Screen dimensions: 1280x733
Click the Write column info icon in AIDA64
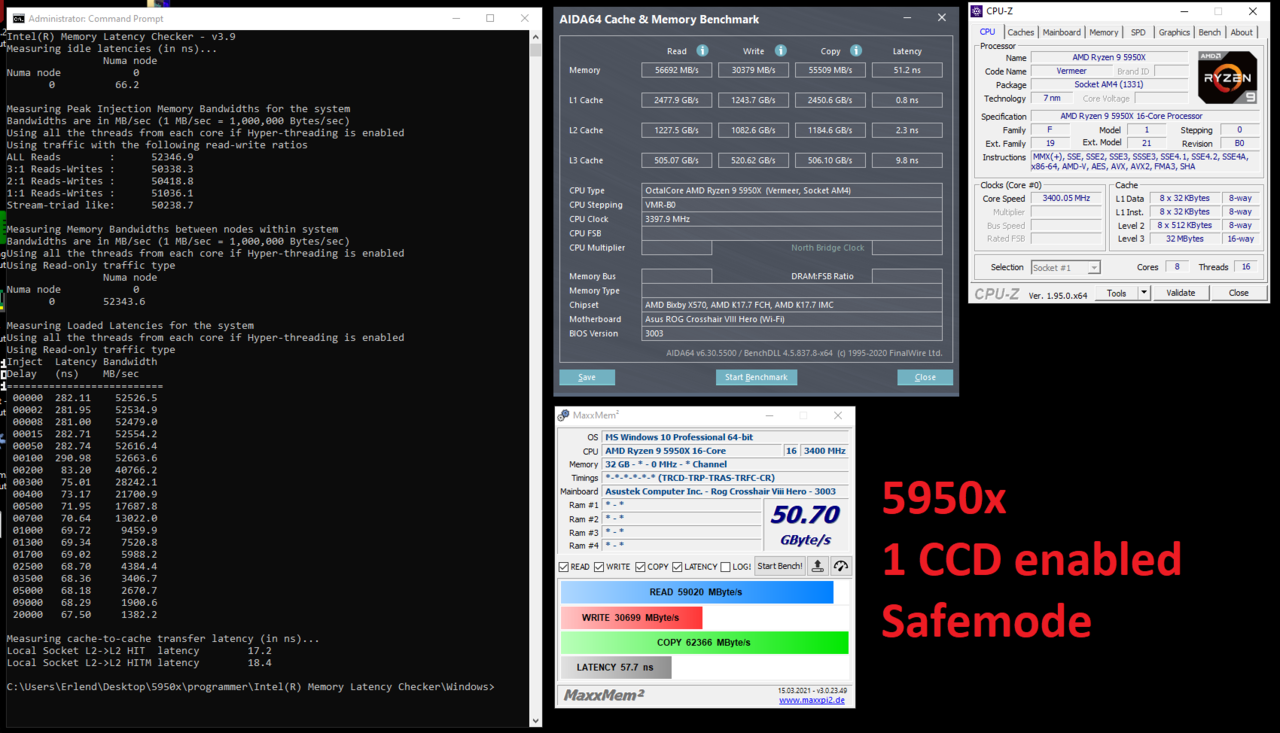780,51
